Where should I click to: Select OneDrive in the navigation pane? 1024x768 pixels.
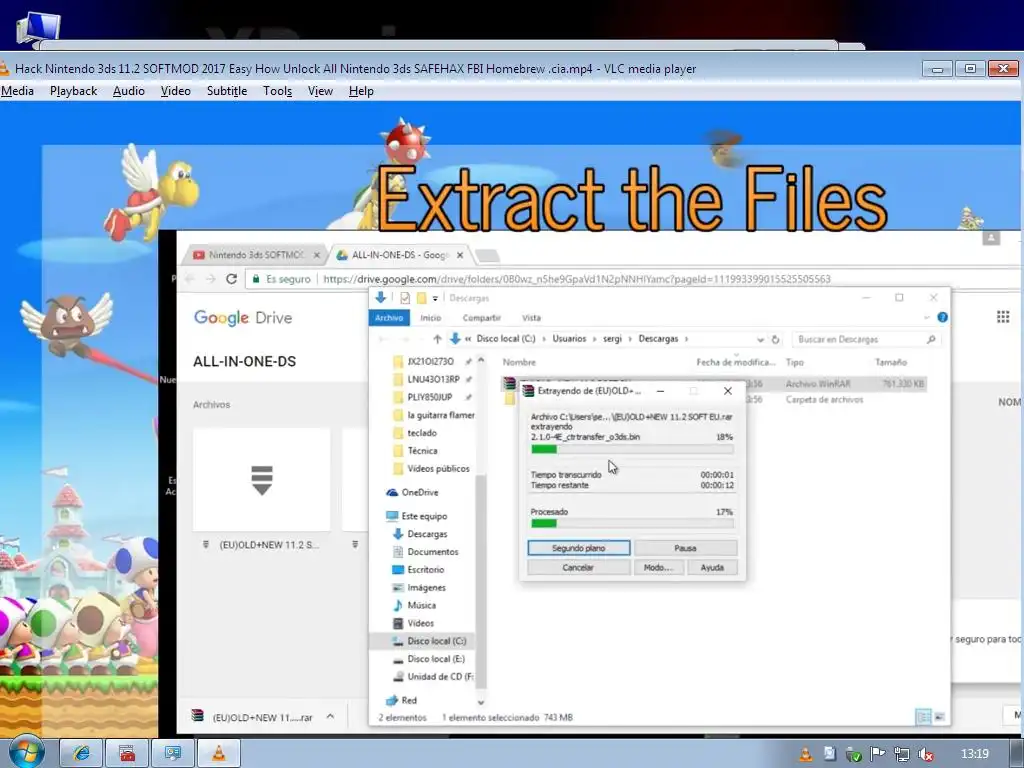420,492
